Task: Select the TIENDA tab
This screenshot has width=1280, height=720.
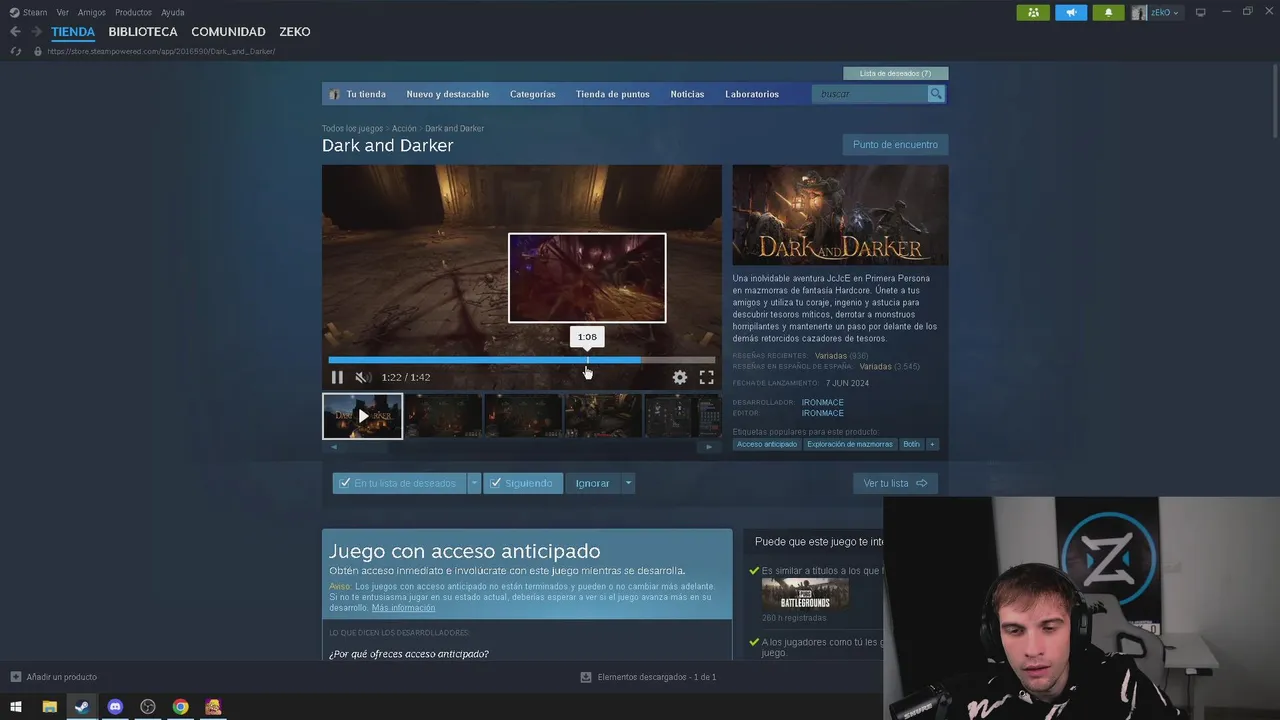Action: pos(73,32)
